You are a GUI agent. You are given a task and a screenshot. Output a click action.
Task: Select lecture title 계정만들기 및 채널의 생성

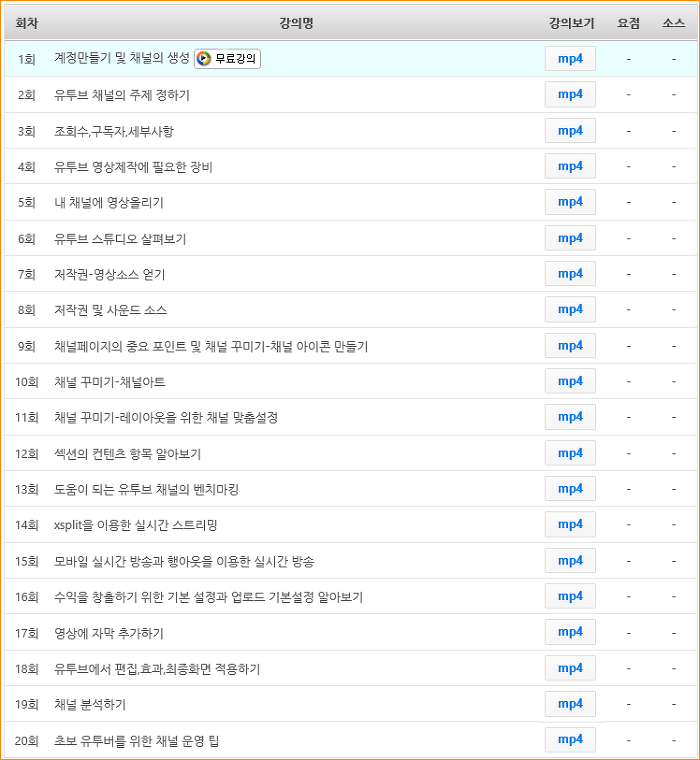122,58
